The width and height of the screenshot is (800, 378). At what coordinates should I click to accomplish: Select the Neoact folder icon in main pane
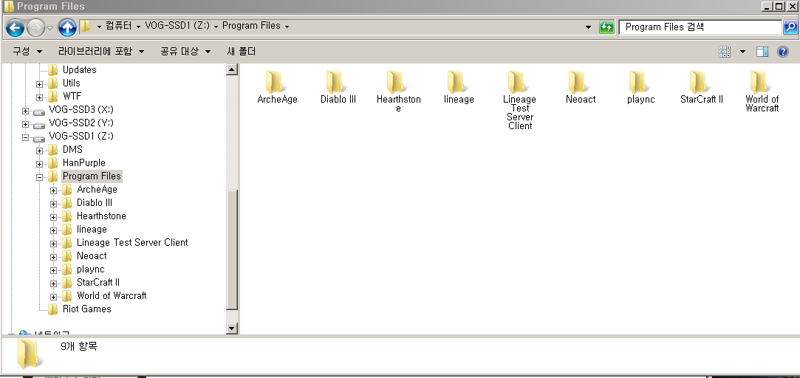point(580,87)
